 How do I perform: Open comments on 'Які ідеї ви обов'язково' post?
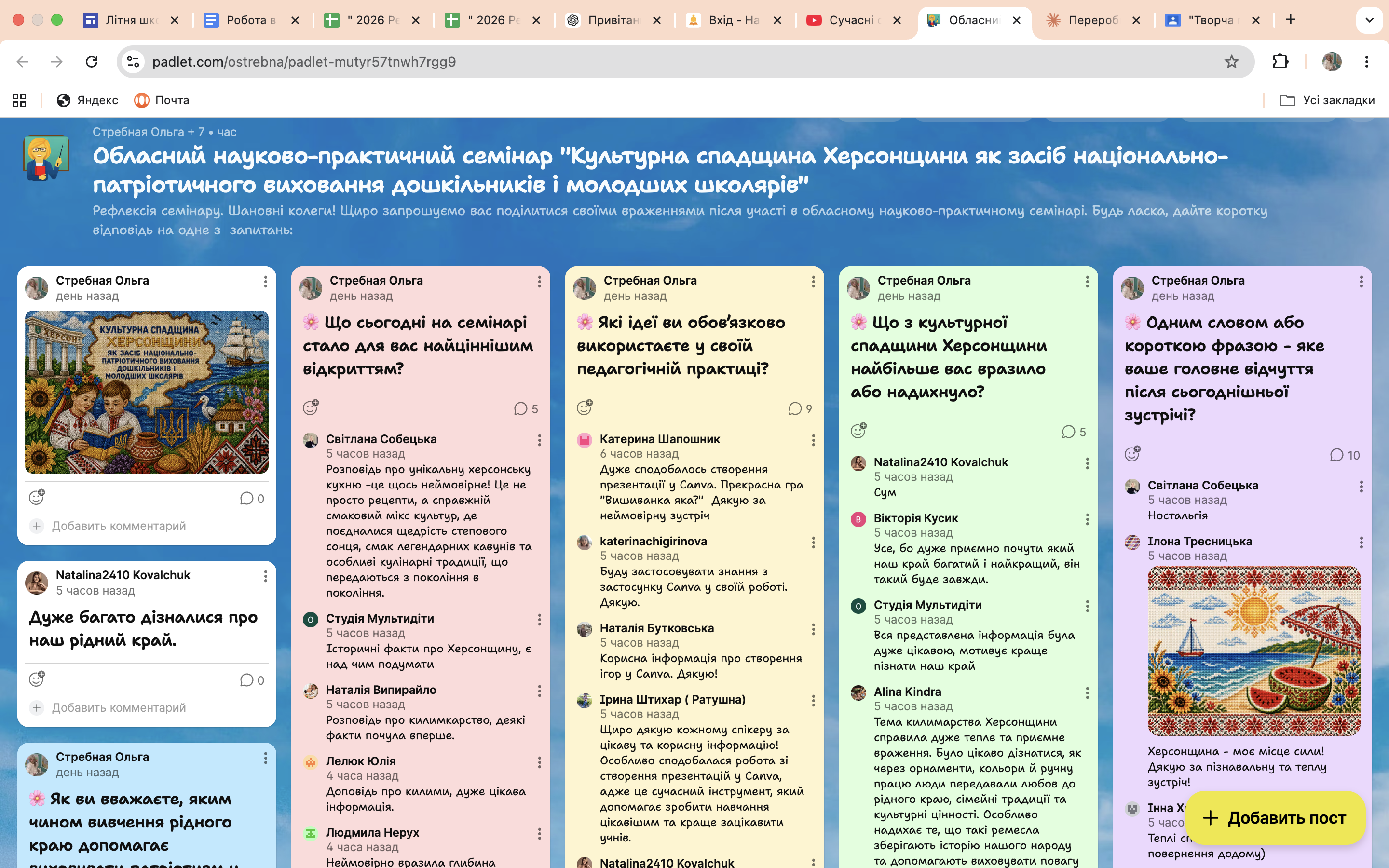tap(800, 409)
